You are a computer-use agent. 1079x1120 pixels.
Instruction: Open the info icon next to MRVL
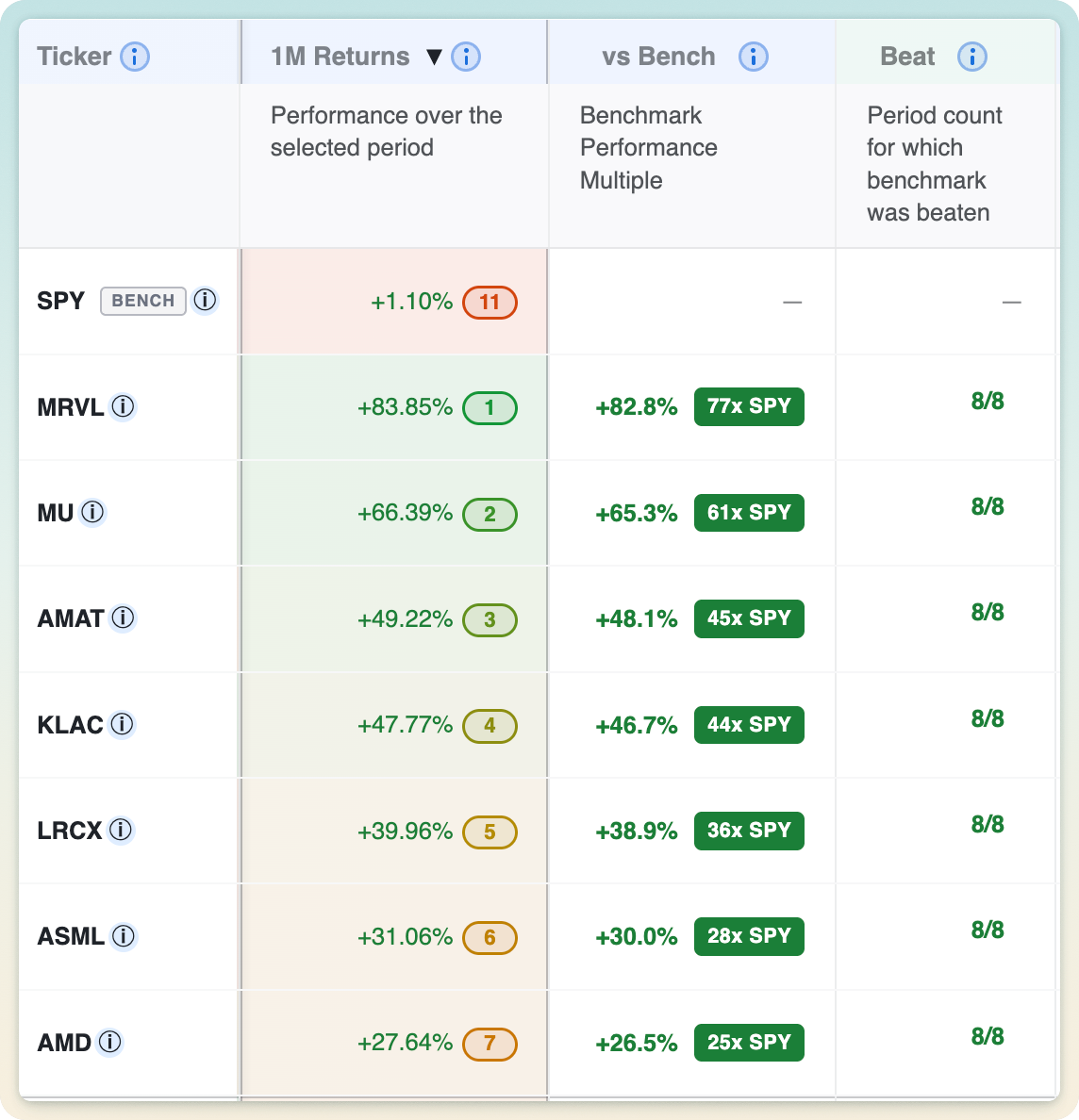tap(123, 406)
